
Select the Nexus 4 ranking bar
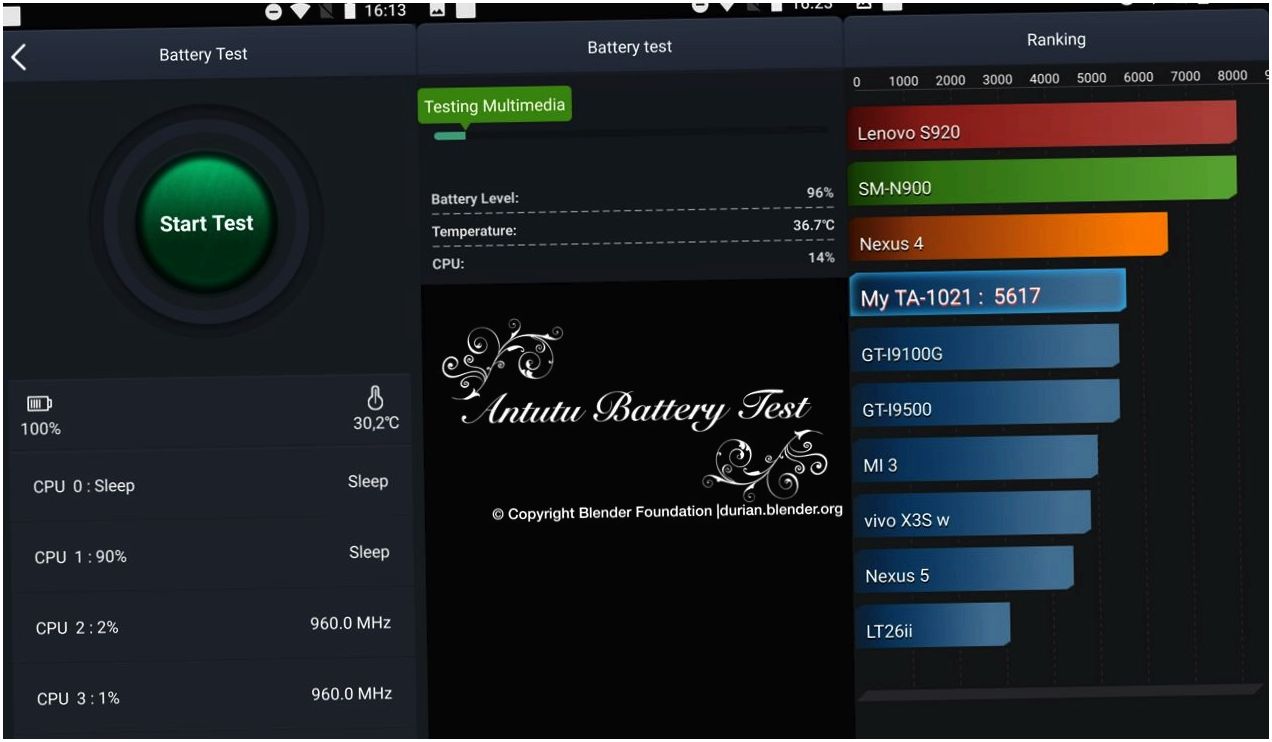[x=1008, y=237]
